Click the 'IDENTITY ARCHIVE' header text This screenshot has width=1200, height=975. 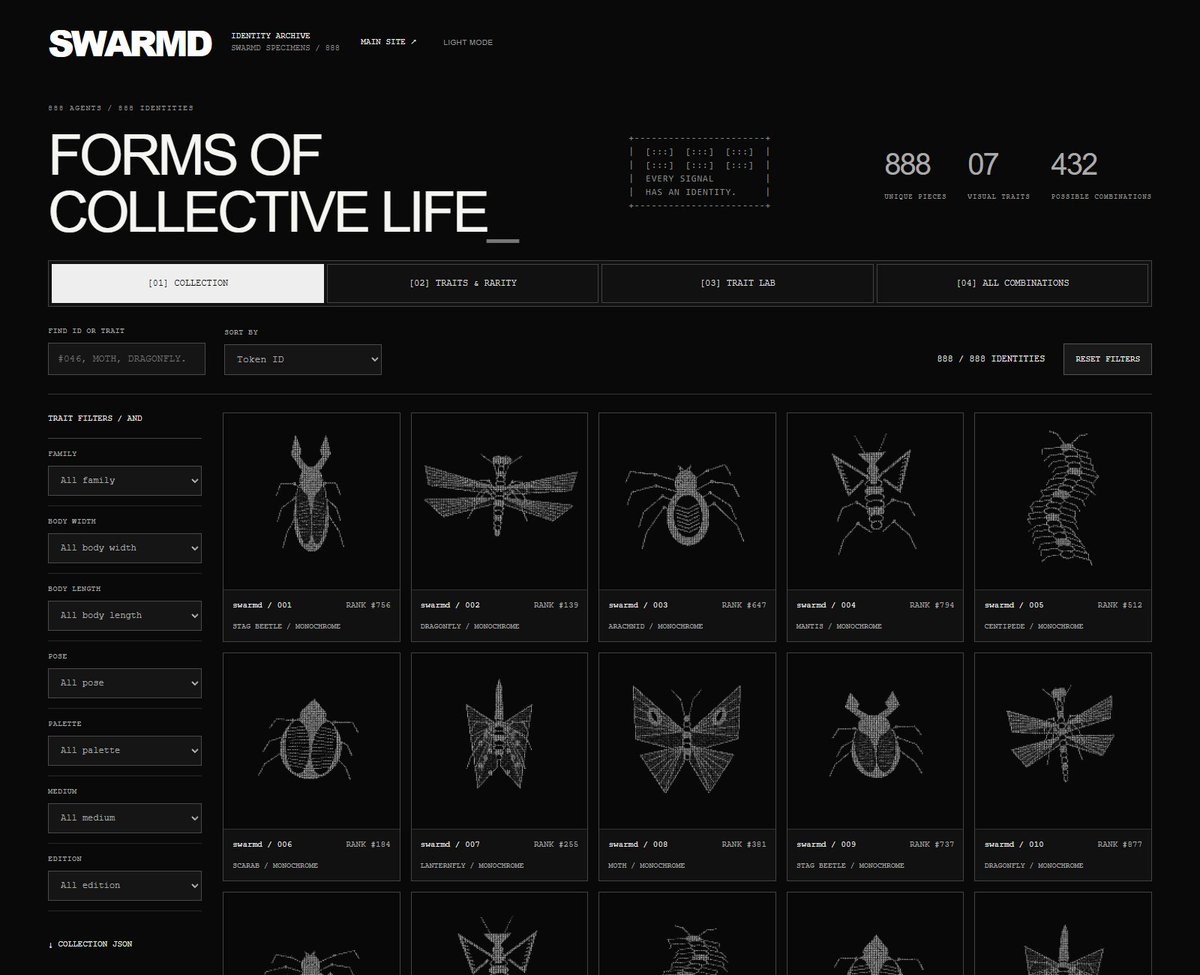[271, 36]
